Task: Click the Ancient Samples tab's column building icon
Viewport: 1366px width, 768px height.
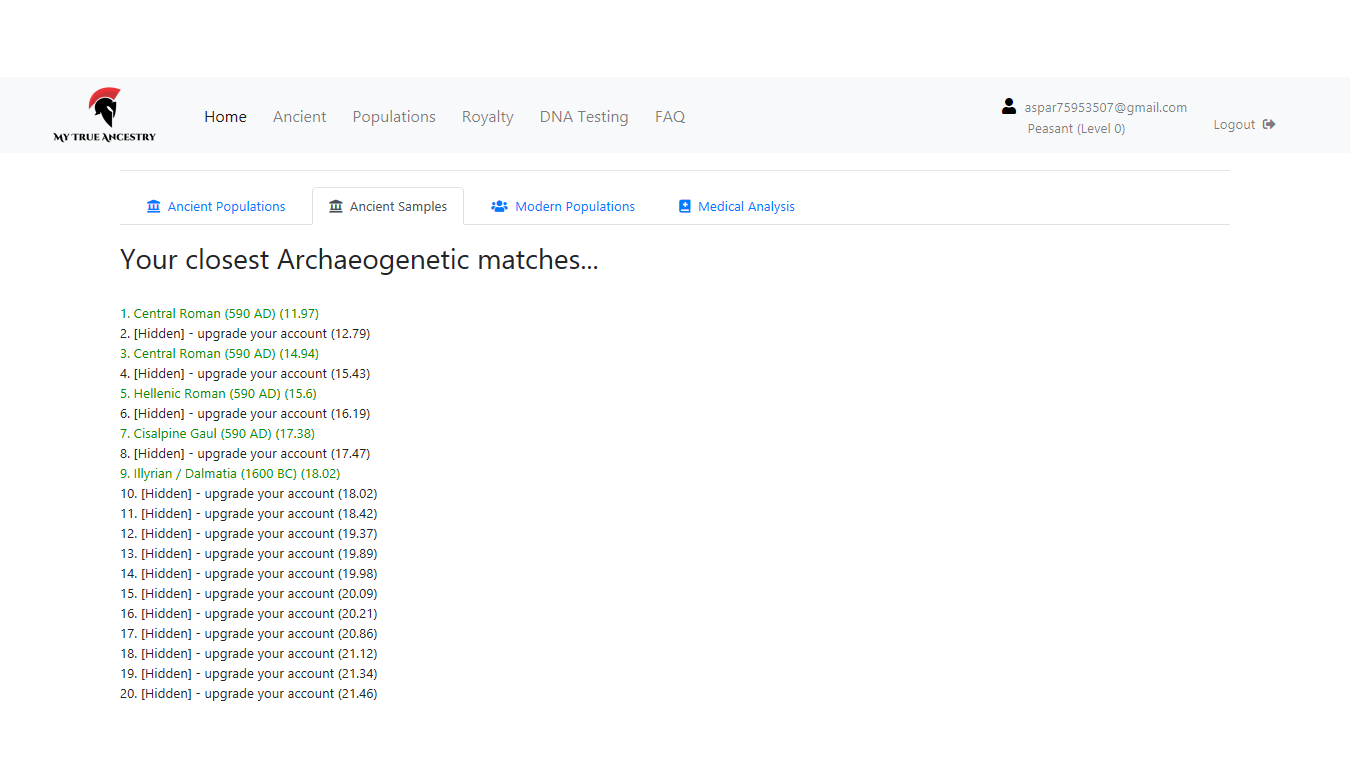Action: [x=336, y=206]
